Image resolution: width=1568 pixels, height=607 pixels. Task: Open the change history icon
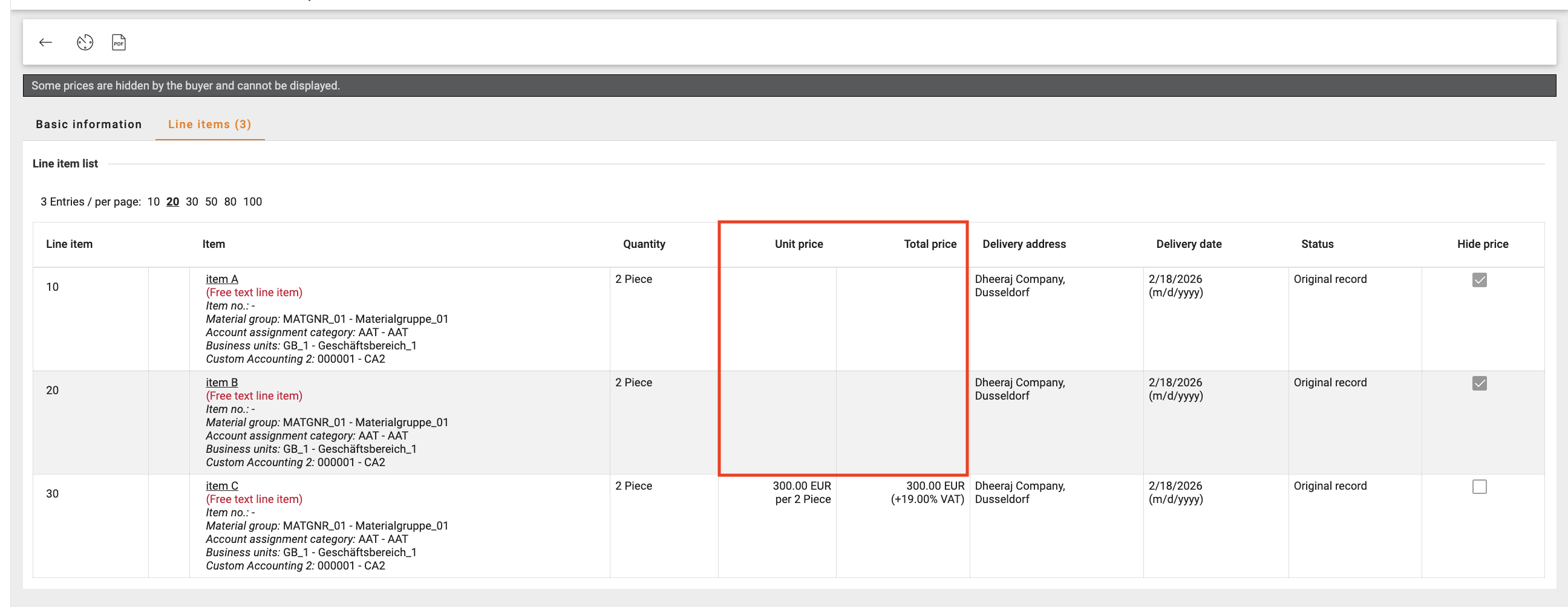pyautogui.click(x=85, y=42)
